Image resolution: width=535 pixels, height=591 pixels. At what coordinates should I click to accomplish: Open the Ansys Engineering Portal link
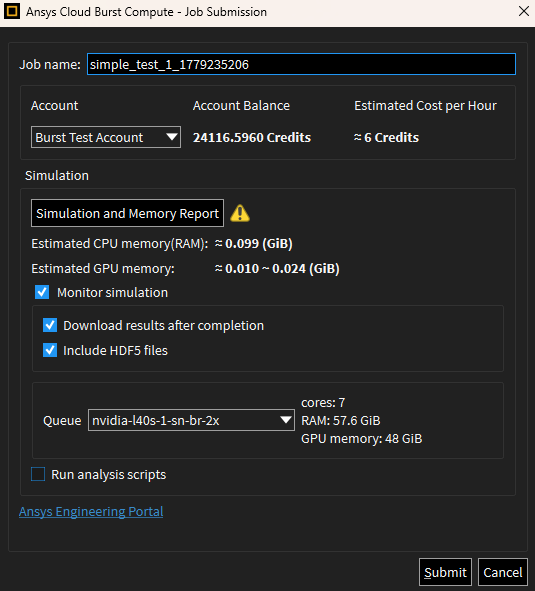(x=91, y=511)
